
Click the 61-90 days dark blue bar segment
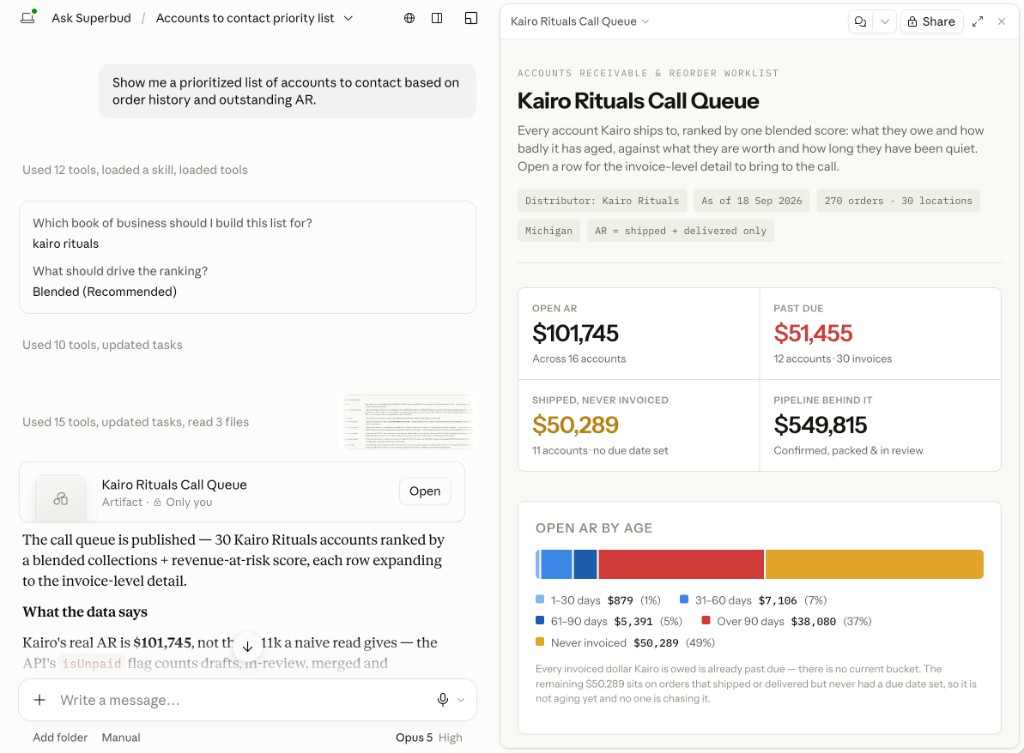586,564
